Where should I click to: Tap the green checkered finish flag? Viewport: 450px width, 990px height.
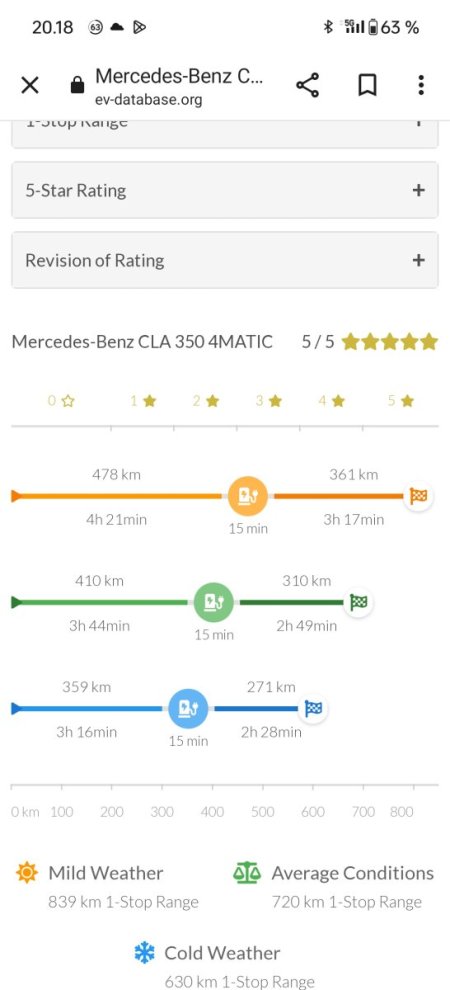tap(358, 602)
